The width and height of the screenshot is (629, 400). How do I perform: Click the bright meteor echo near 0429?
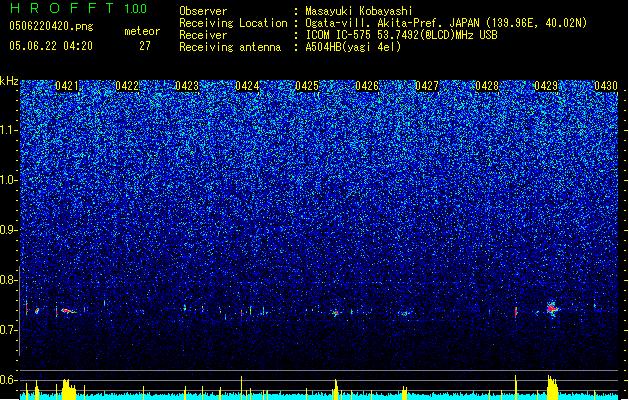(x=552, y=309)
